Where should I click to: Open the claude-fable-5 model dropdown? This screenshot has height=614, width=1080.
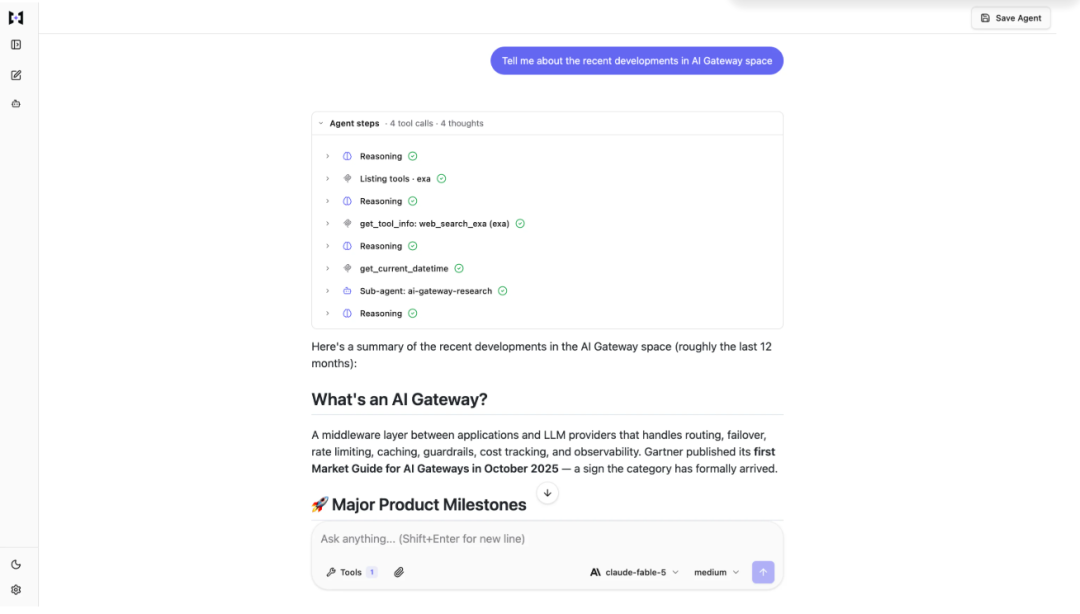(x=634, y=572)
